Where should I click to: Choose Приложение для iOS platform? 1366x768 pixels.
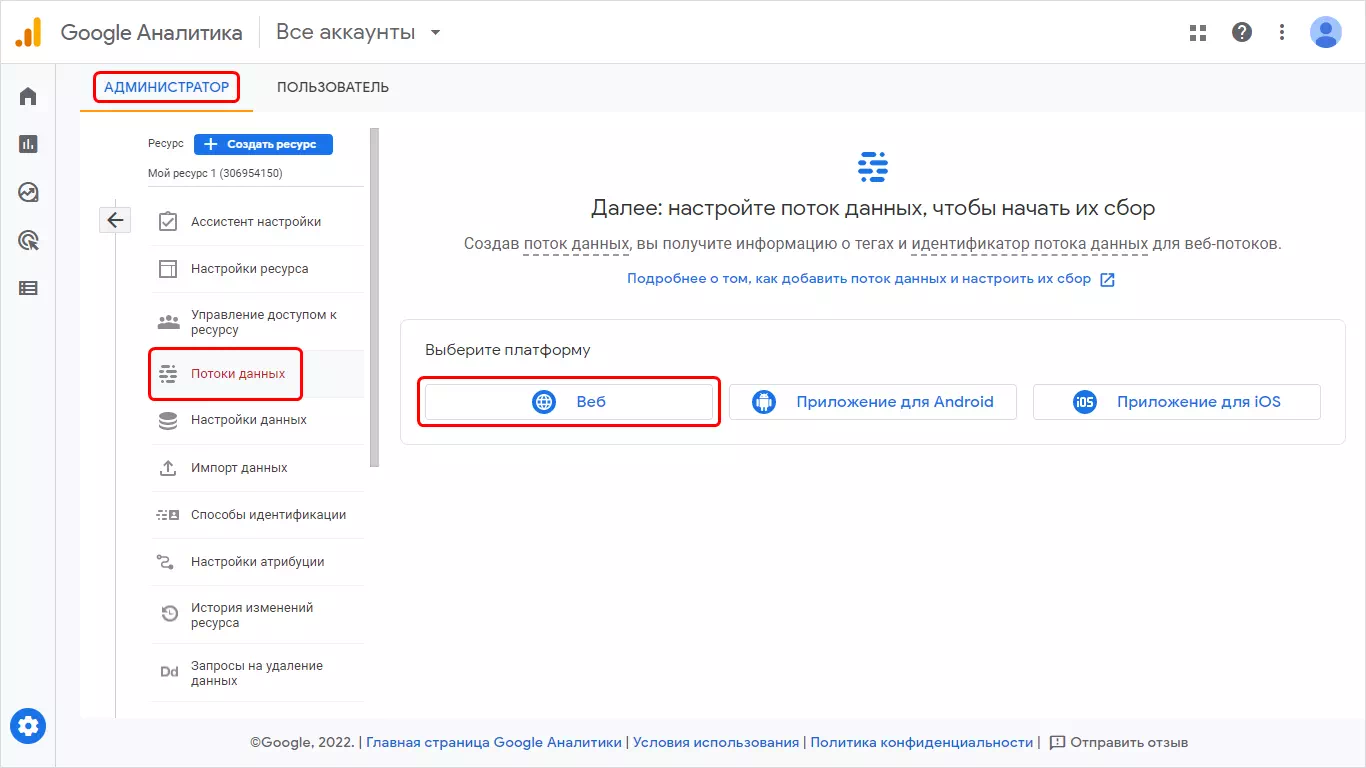[1177, 402]
